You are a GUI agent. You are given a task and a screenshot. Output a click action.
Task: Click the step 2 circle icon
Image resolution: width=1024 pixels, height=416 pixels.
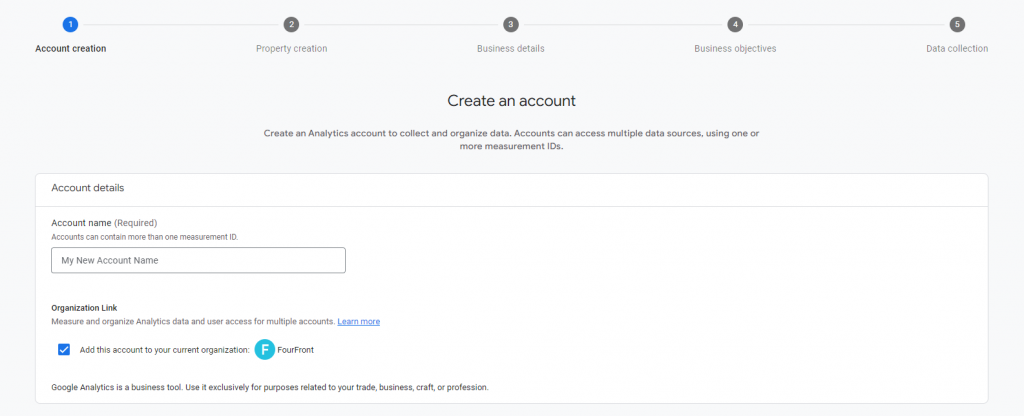[x=291, y=25]
